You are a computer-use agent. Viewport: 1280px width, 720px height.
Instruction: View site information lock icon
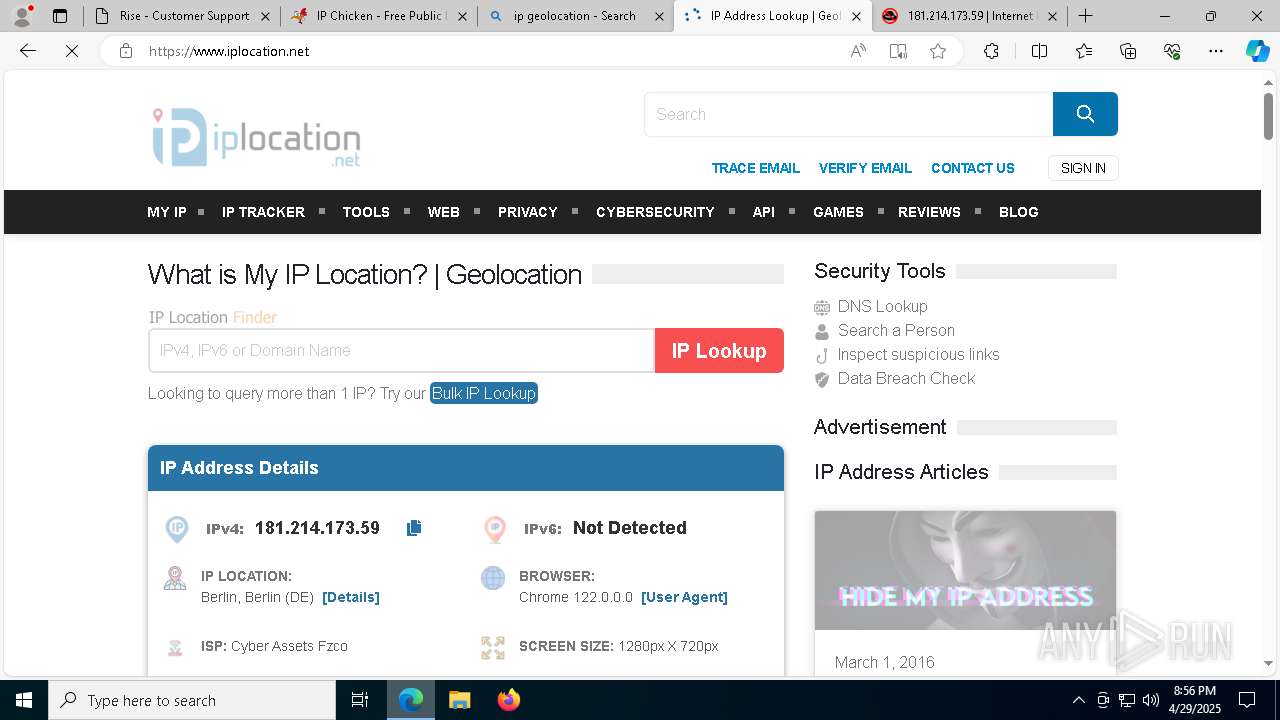coord(125,51)
